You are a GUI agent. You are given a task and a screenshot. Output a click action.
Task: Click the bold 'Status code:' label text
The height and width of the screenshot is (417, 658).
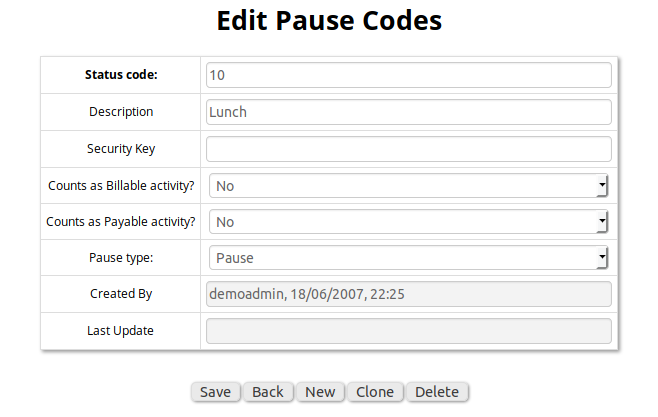point(121,75)
